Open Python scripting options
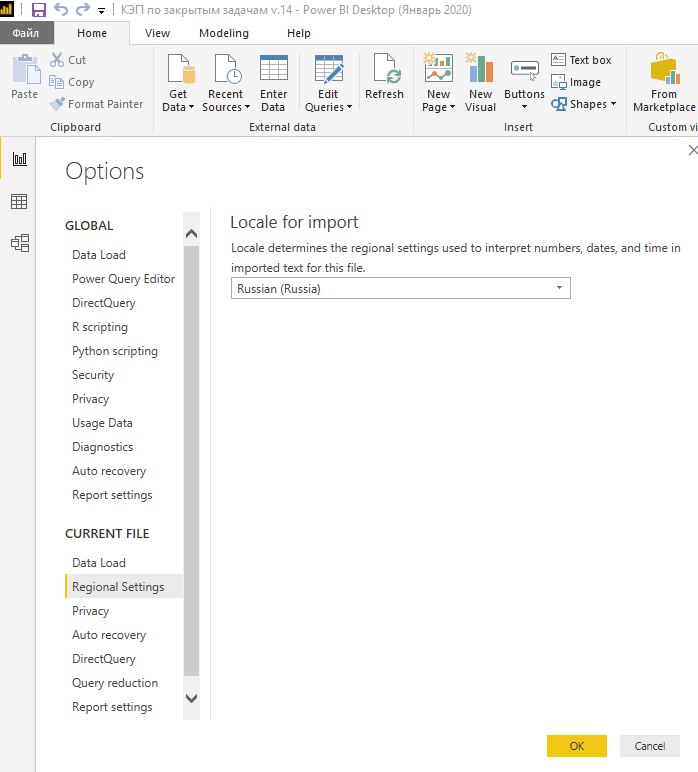The image size is (698, 772). pos(115,351)
